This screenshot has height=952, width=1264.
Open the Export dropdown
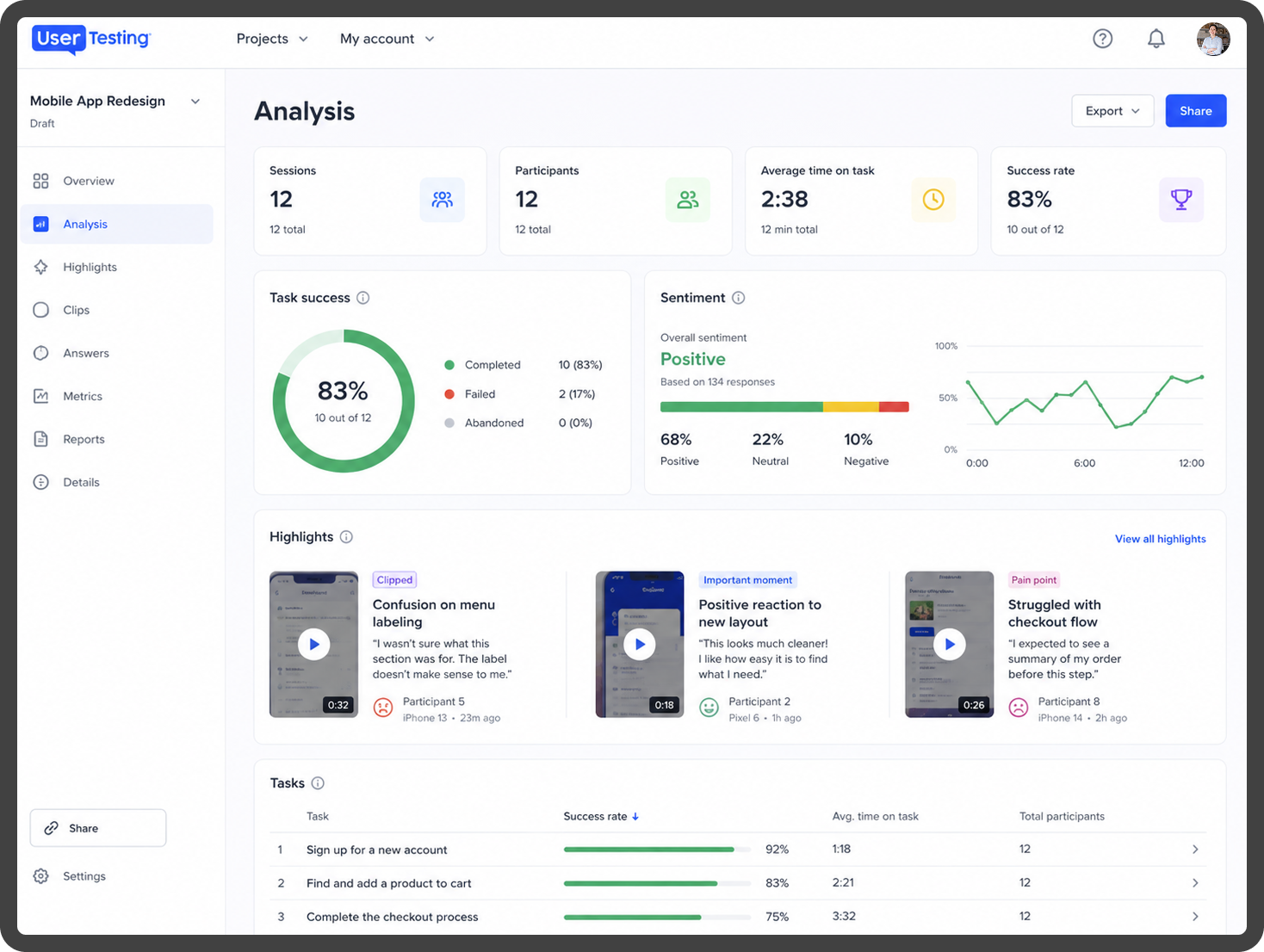click(x=1112, y=111)
